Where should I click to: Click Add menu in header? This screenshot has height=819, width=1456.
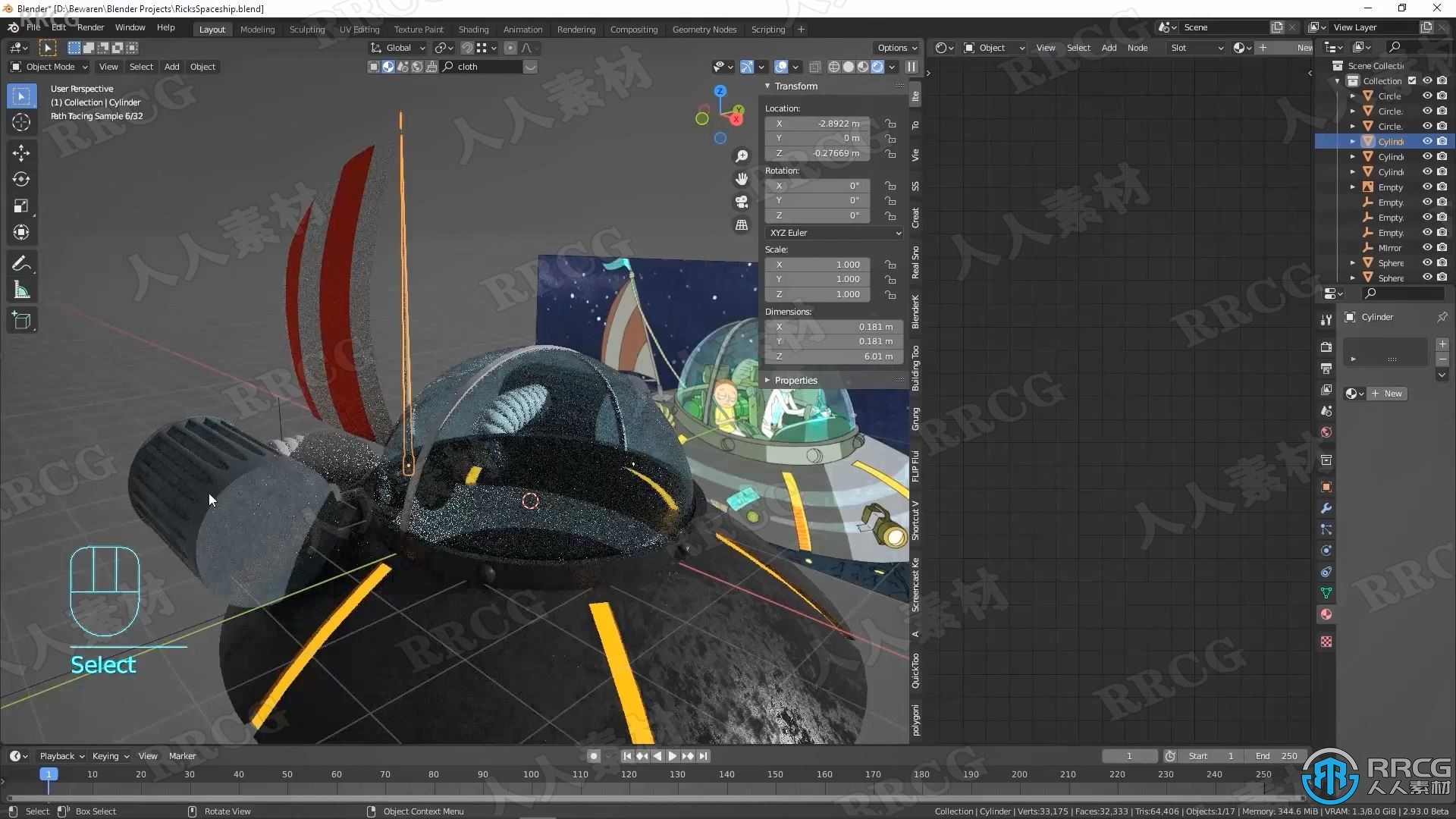[171, 66]
